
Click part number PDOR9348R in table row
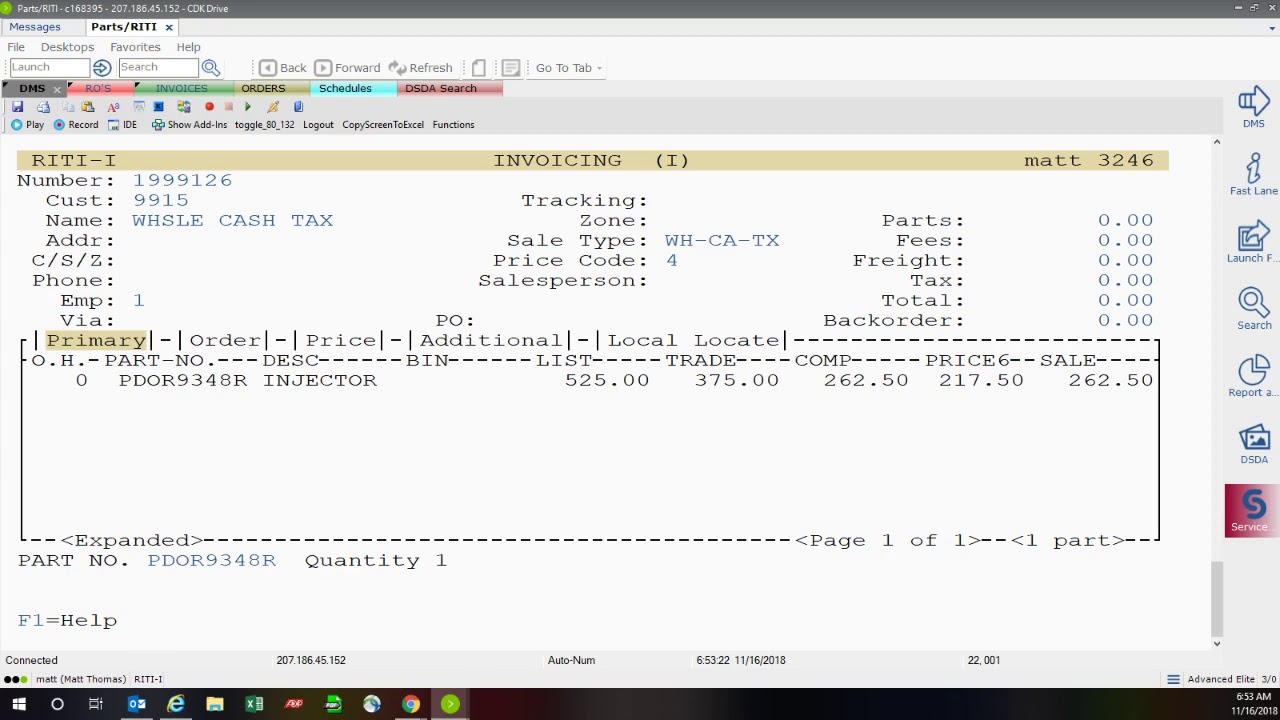click(183, 380)
